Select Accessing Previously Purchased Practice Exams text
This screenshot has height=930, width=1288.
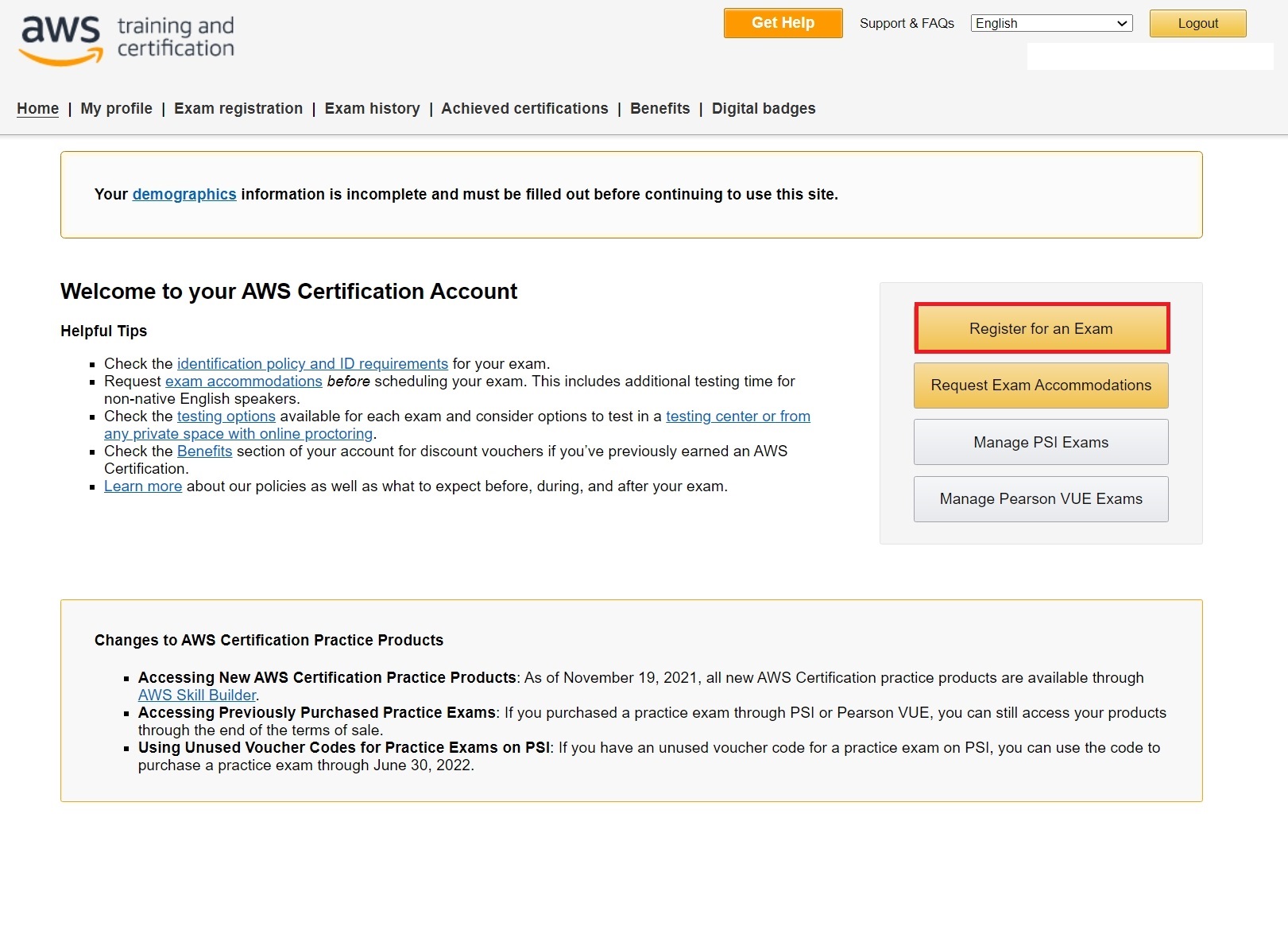pos(317,713)
